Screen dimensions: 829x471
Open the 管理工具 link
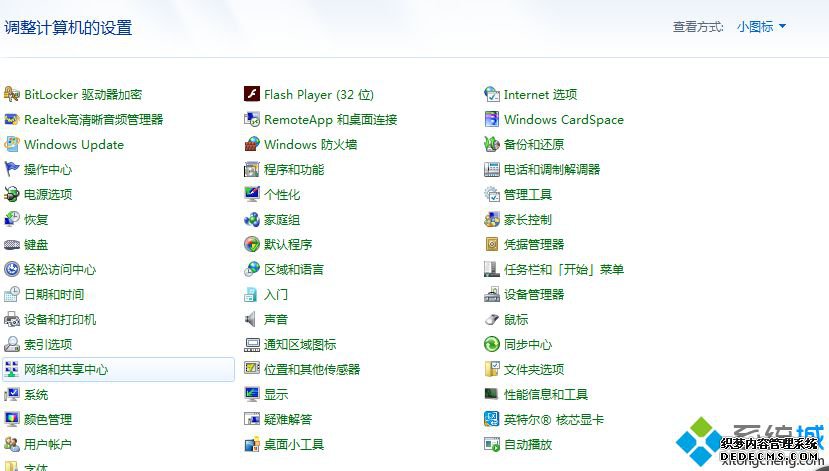[x=528, y=194]
